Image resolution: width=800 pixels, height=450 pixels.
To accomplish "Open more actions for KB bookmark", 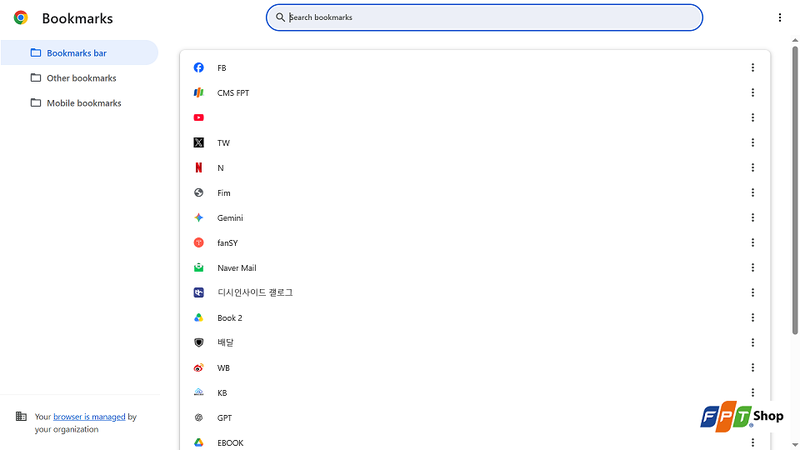I will pyautogui.click(x=753, y=393).
